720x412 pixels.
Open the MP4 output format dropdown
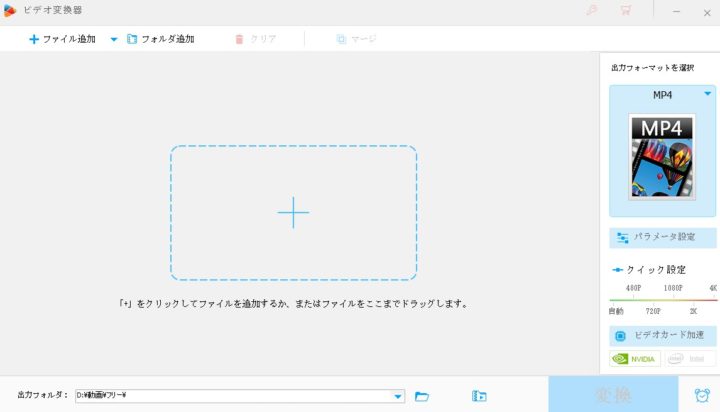click(x=708, y=94)
